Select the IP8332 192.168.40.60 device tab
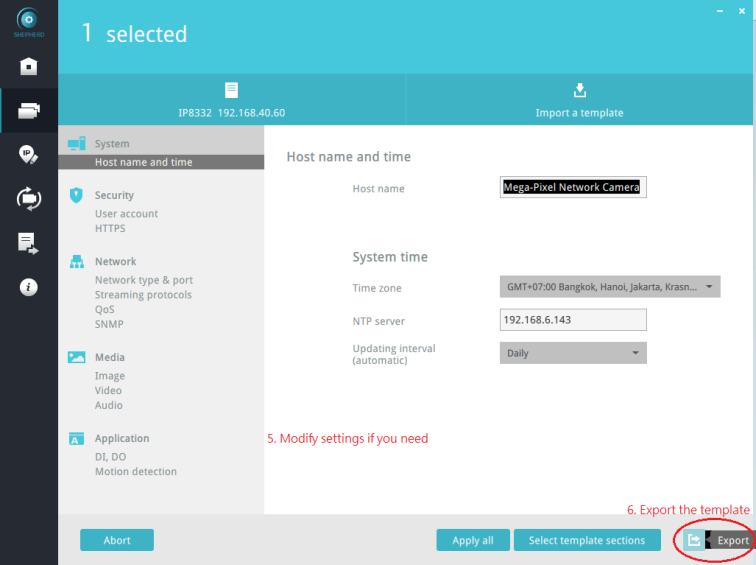The width and height of the screenshot is (756, 565). (231, 100)
